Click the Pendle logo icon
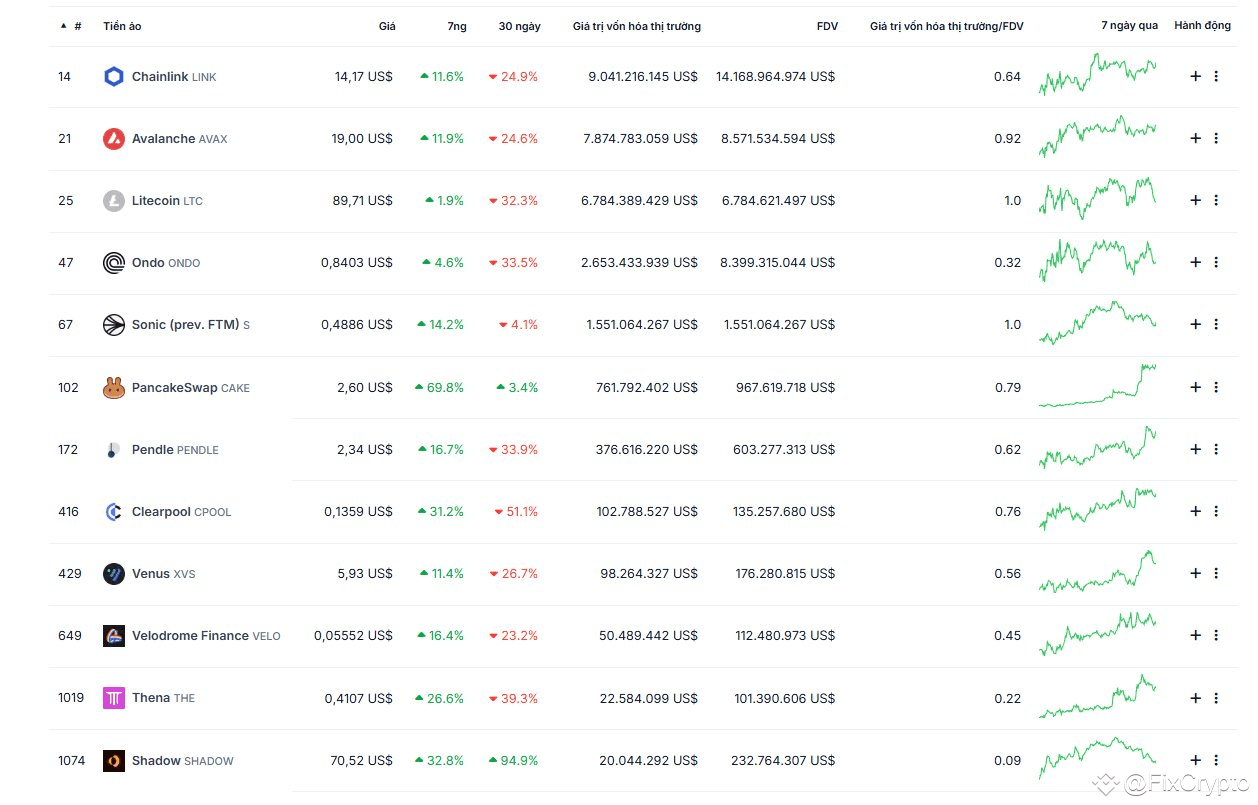This screenshot has width=1258, height=805. tap(113, 449)
